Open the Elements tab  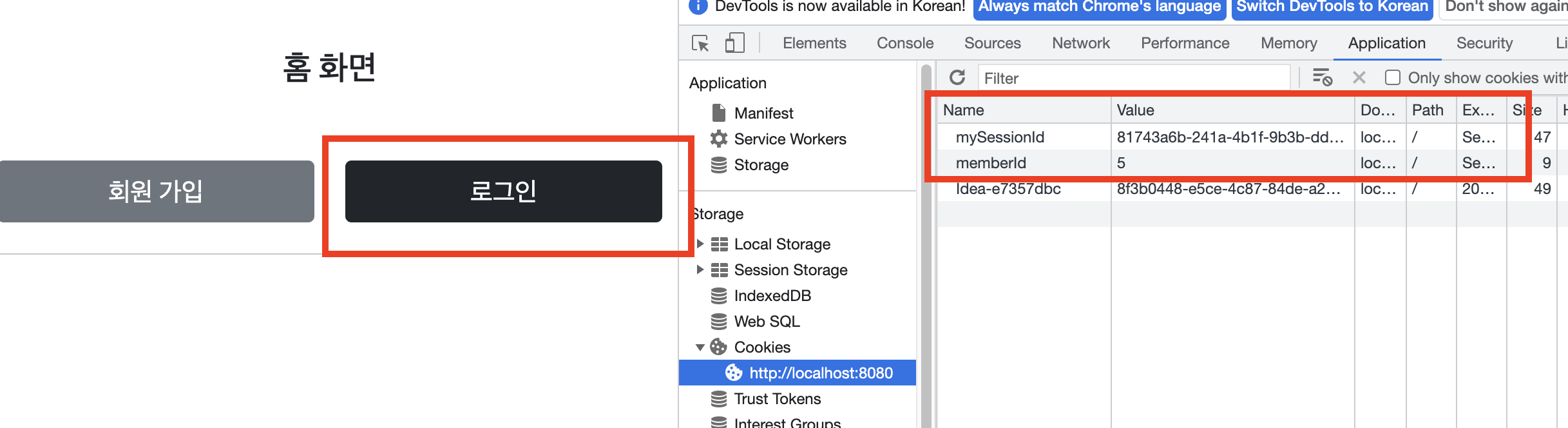click(x=814, y=43)
